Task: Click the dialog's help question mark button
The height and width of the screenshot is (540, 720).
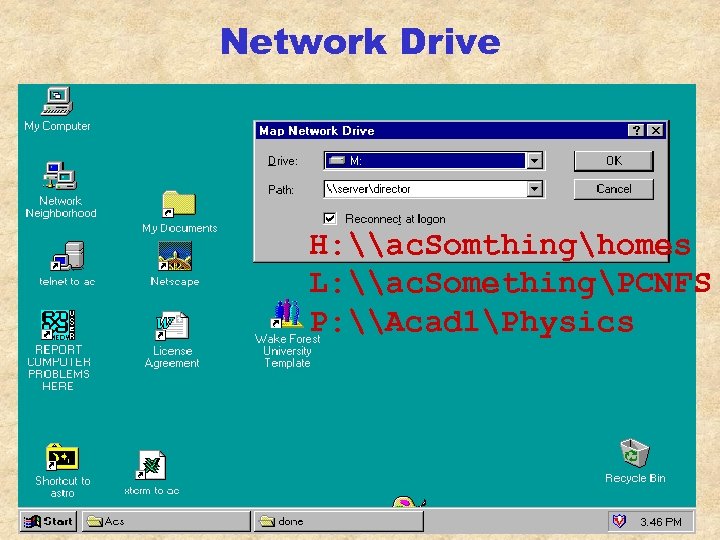Action: pyautogui.click(x=636, y=130)
